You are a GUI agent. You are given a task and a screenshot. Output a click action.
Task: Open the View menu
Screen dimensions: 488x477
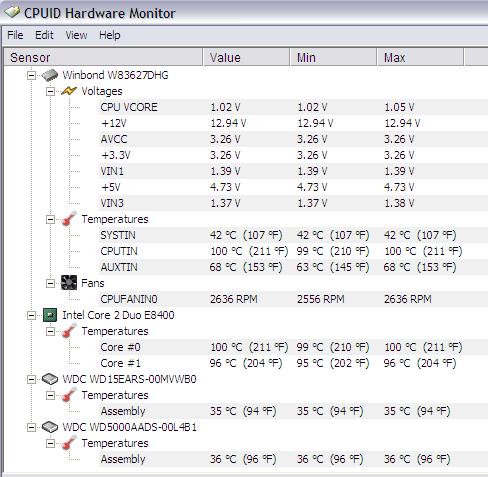tap(76, 35)
